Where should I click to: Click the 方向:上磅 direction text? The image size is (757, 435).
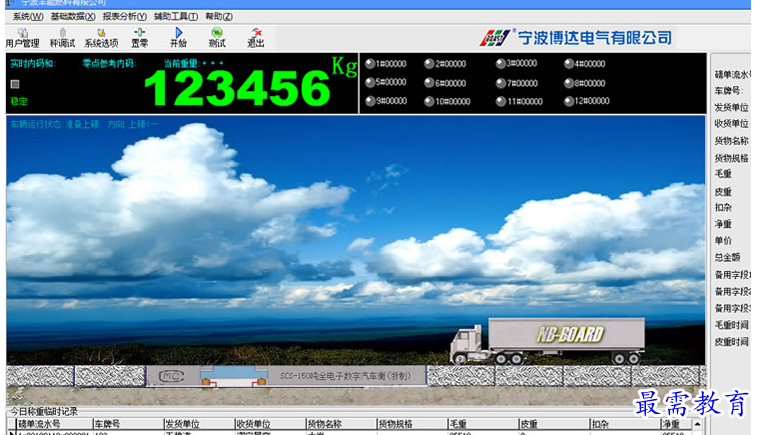133,125
